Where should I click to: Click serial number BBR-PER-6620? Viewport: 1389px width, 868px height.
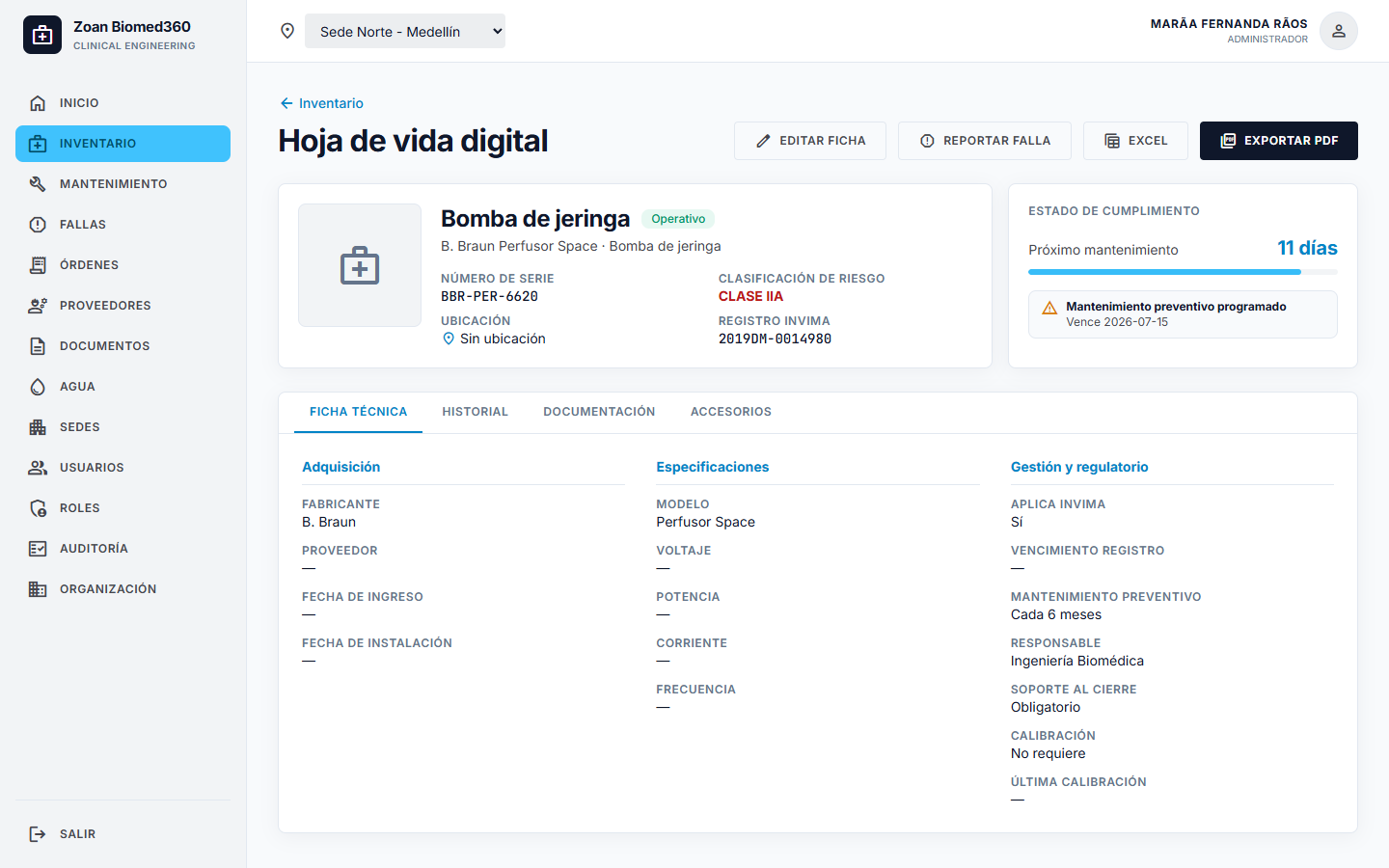489,296
